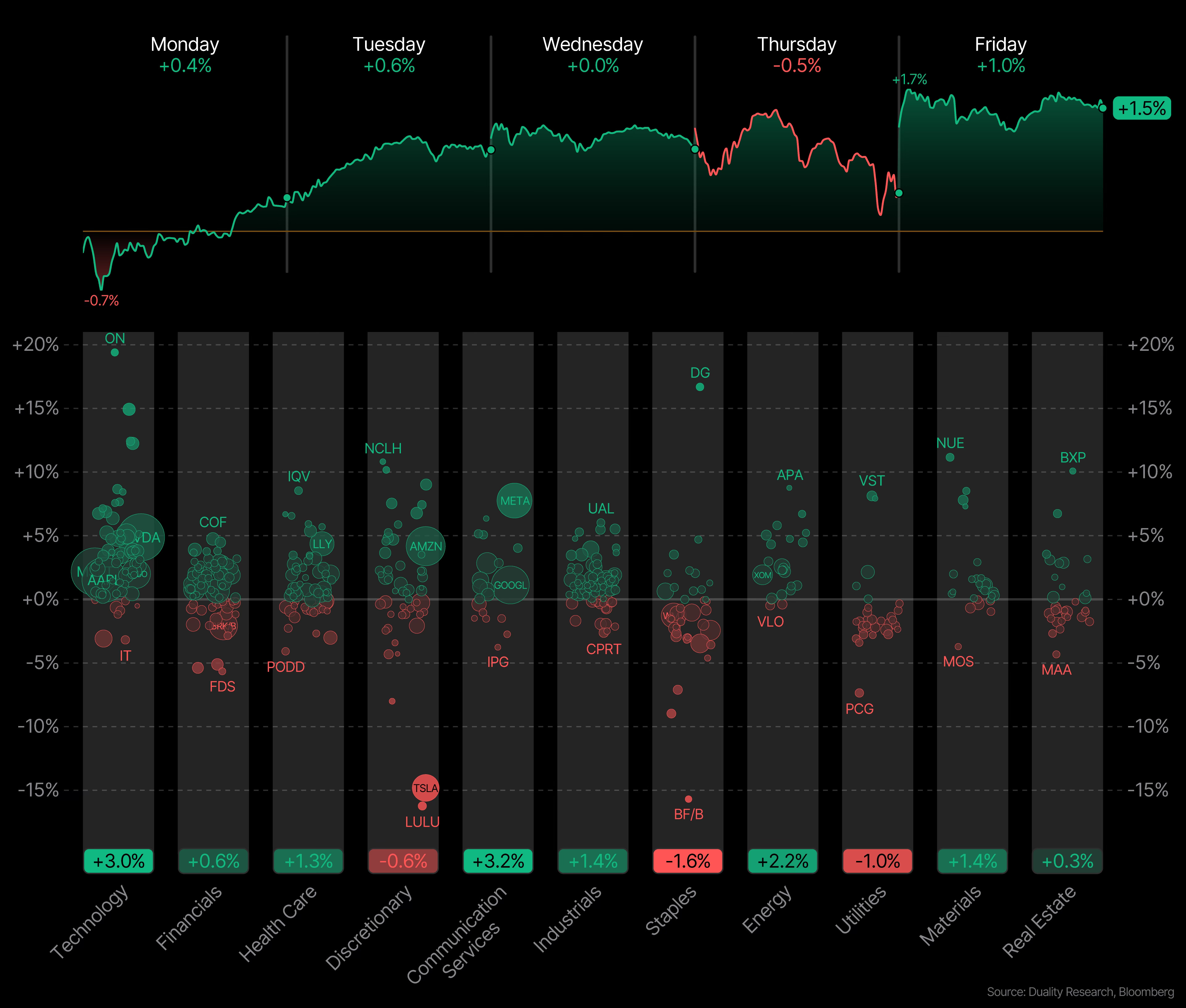Viewport: 1186px width, 1008px height.
Task: Click the Staples sector axis label
Action: point(671,911)
